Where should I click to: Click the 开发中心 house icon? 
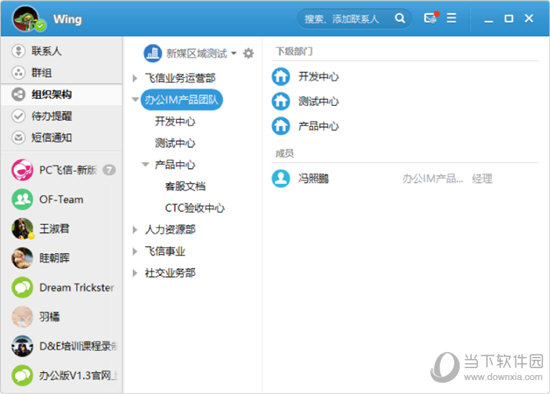coord(281,76)
